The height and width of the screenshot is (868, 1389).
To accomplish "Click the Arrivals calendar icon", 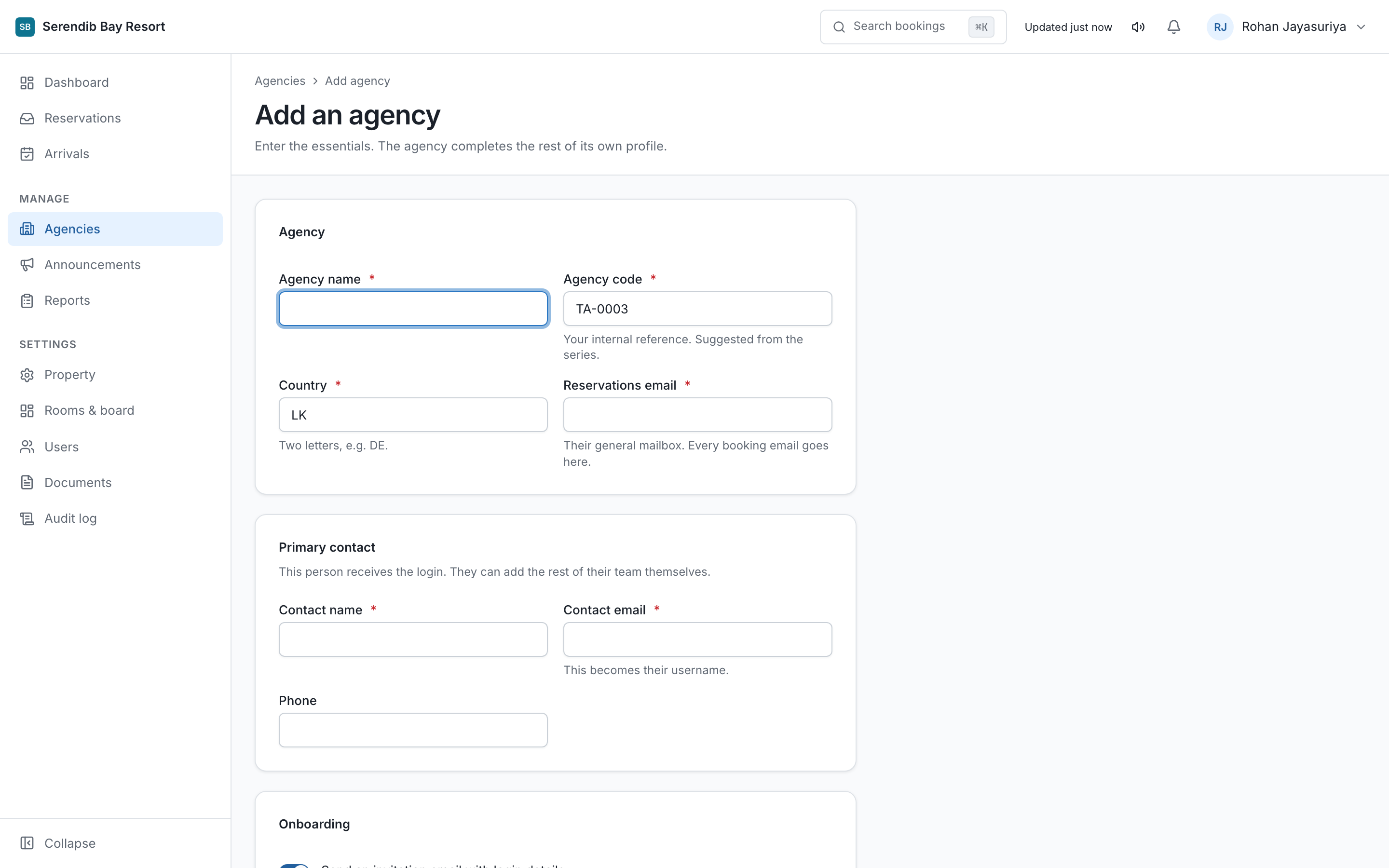I will 27,154.
